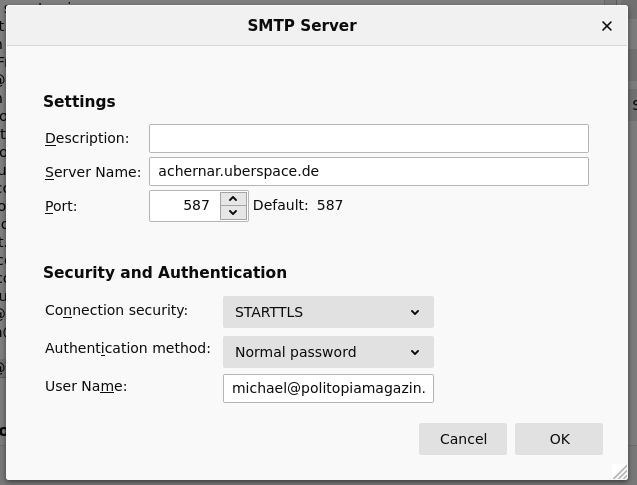Confirm settings with OK button
Viewport: 637px width, 485px height.
(x=559, y=439)
